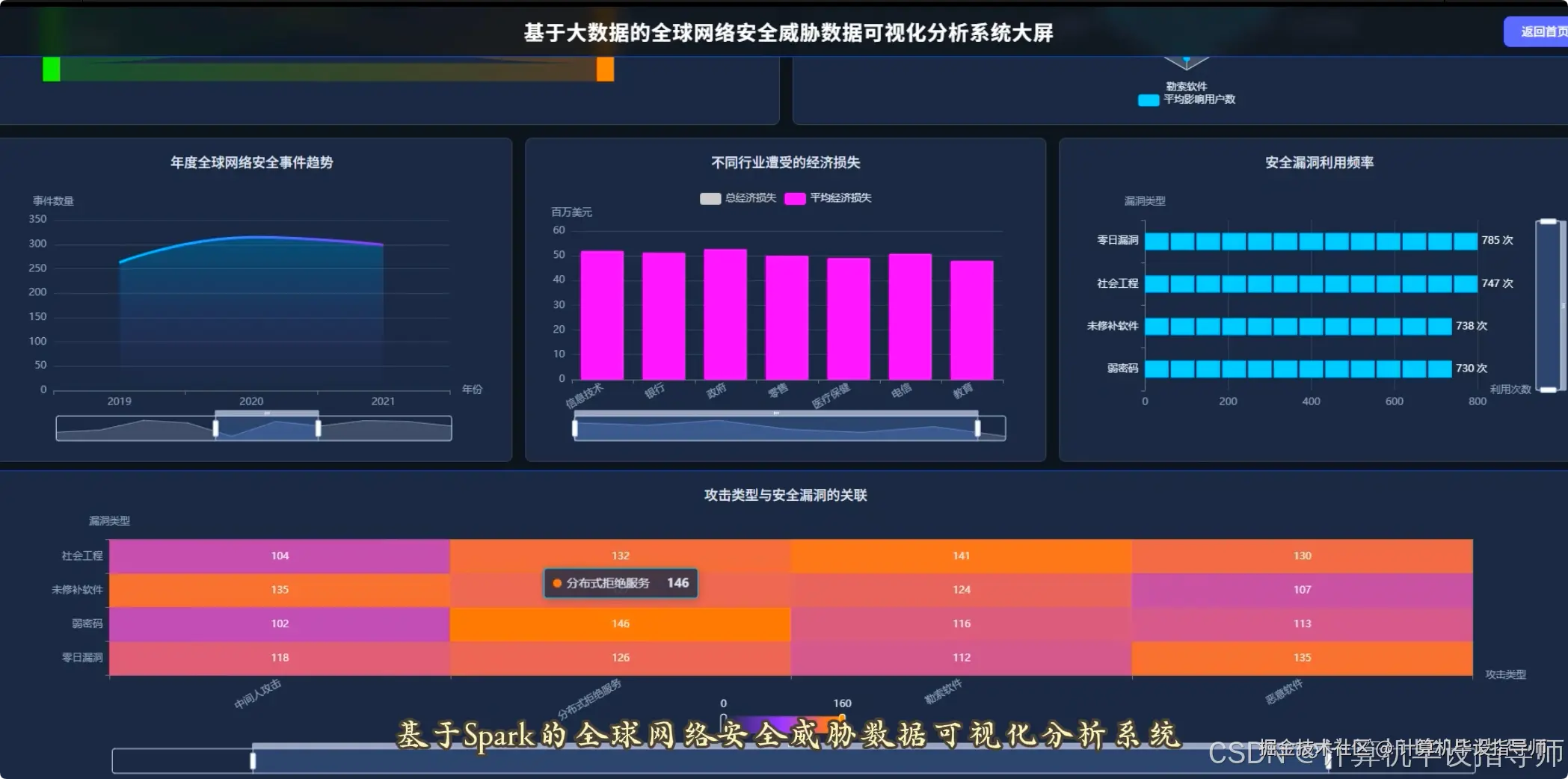
Task: Click heatmap cell 132 in 社会工程 row
Action: click(x=621, y=556)
